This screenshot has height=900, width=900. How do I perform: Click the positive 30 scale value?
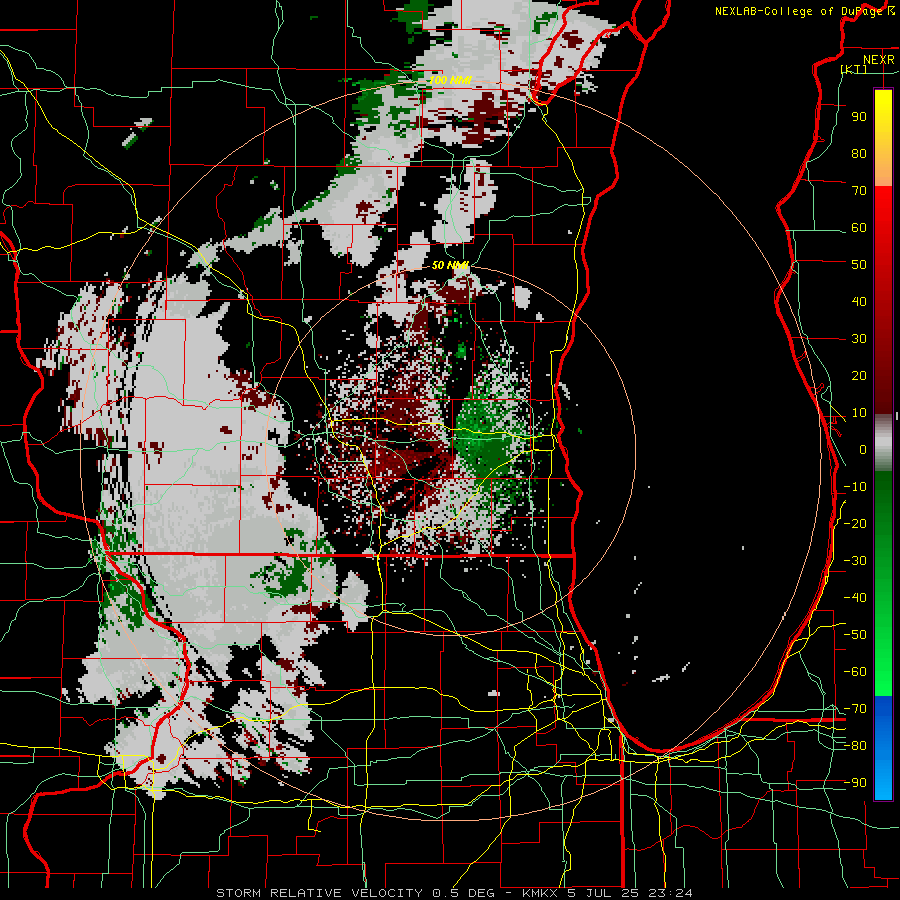coord(859,339)
